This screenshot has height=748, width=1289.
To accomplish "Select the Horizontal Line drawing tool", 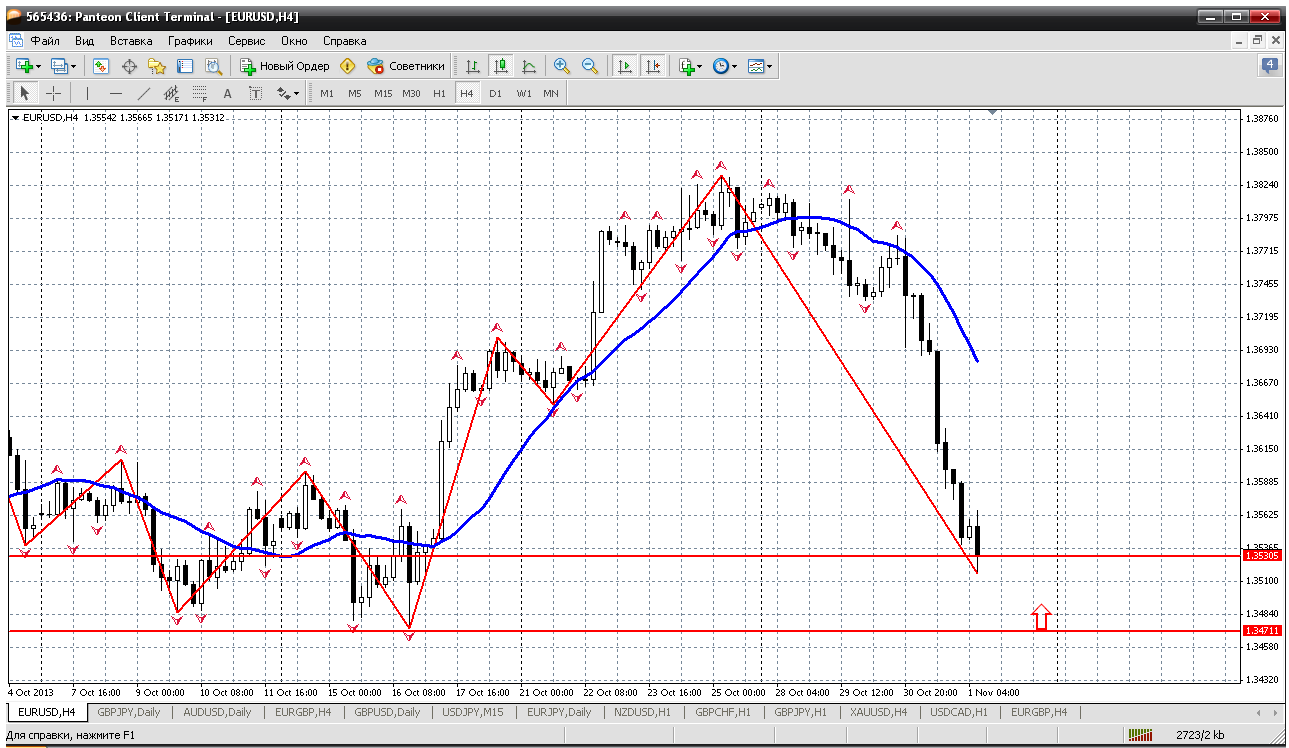I will click(115, 93).
